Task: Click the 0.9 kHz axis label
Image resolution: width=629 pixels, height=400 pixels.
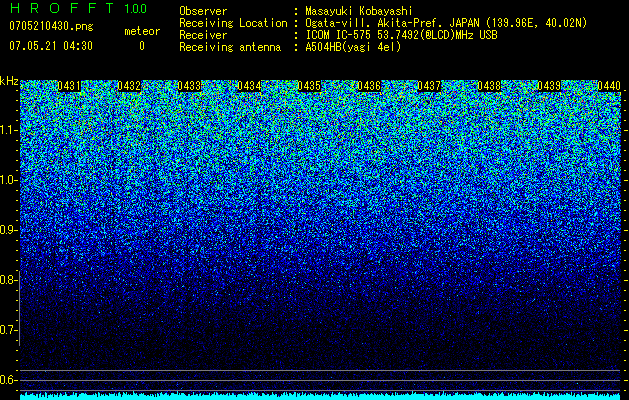Action: [8, 230]
